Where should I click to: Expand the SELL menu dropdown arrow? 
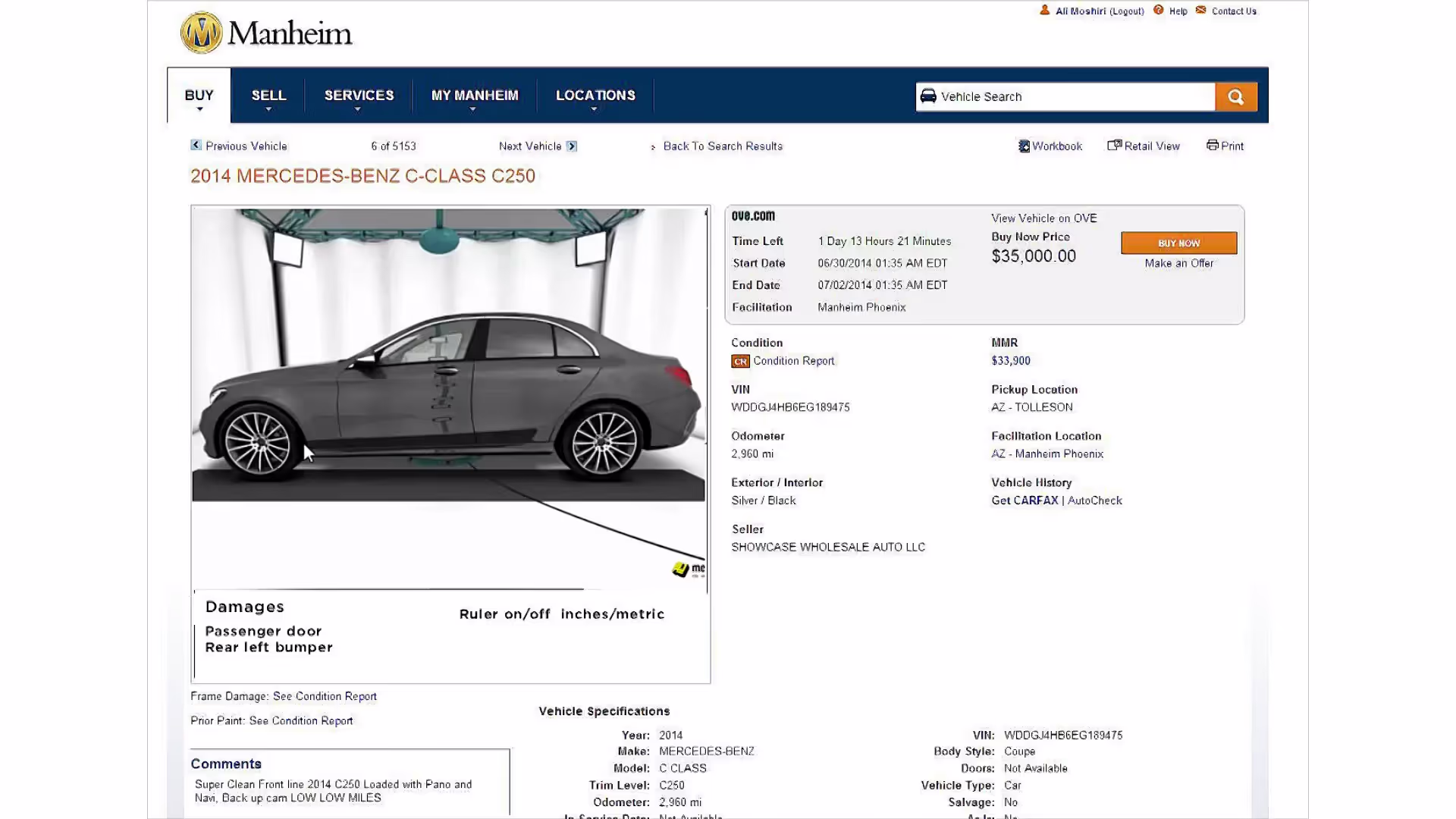pyautogui.click(x=268, y=110)
